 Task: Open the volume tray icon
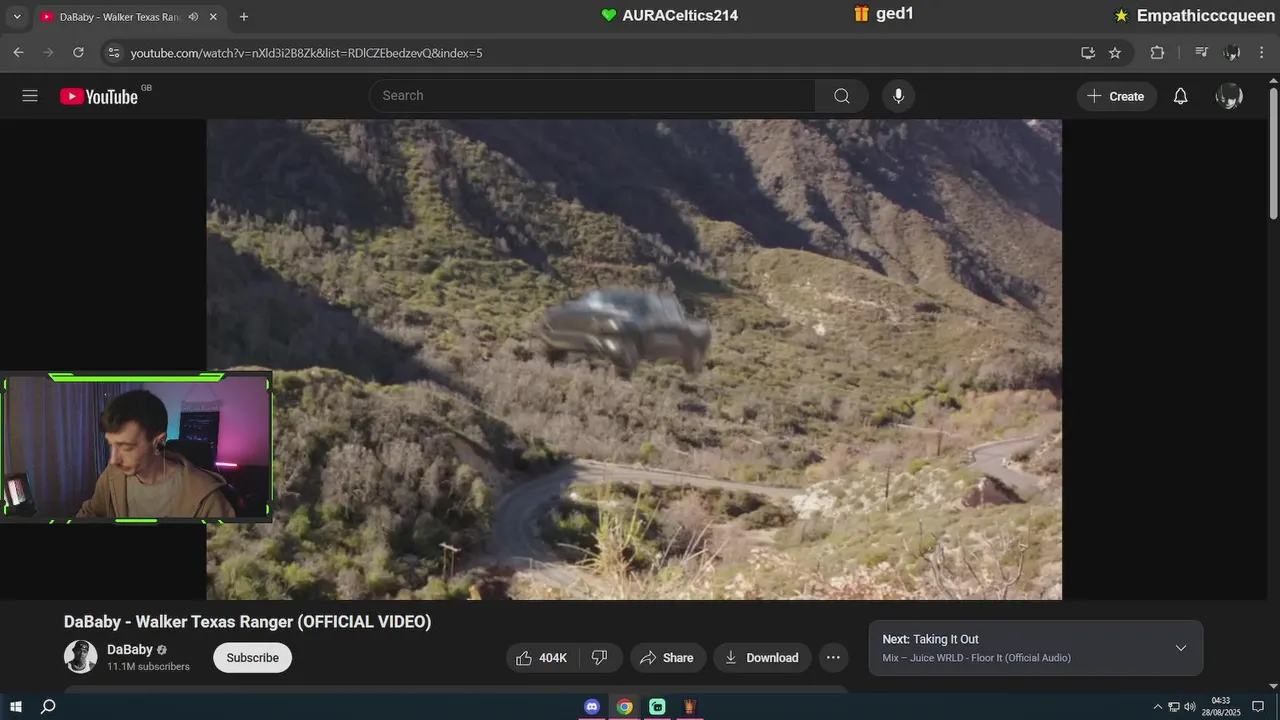(x=1190, y=707)
